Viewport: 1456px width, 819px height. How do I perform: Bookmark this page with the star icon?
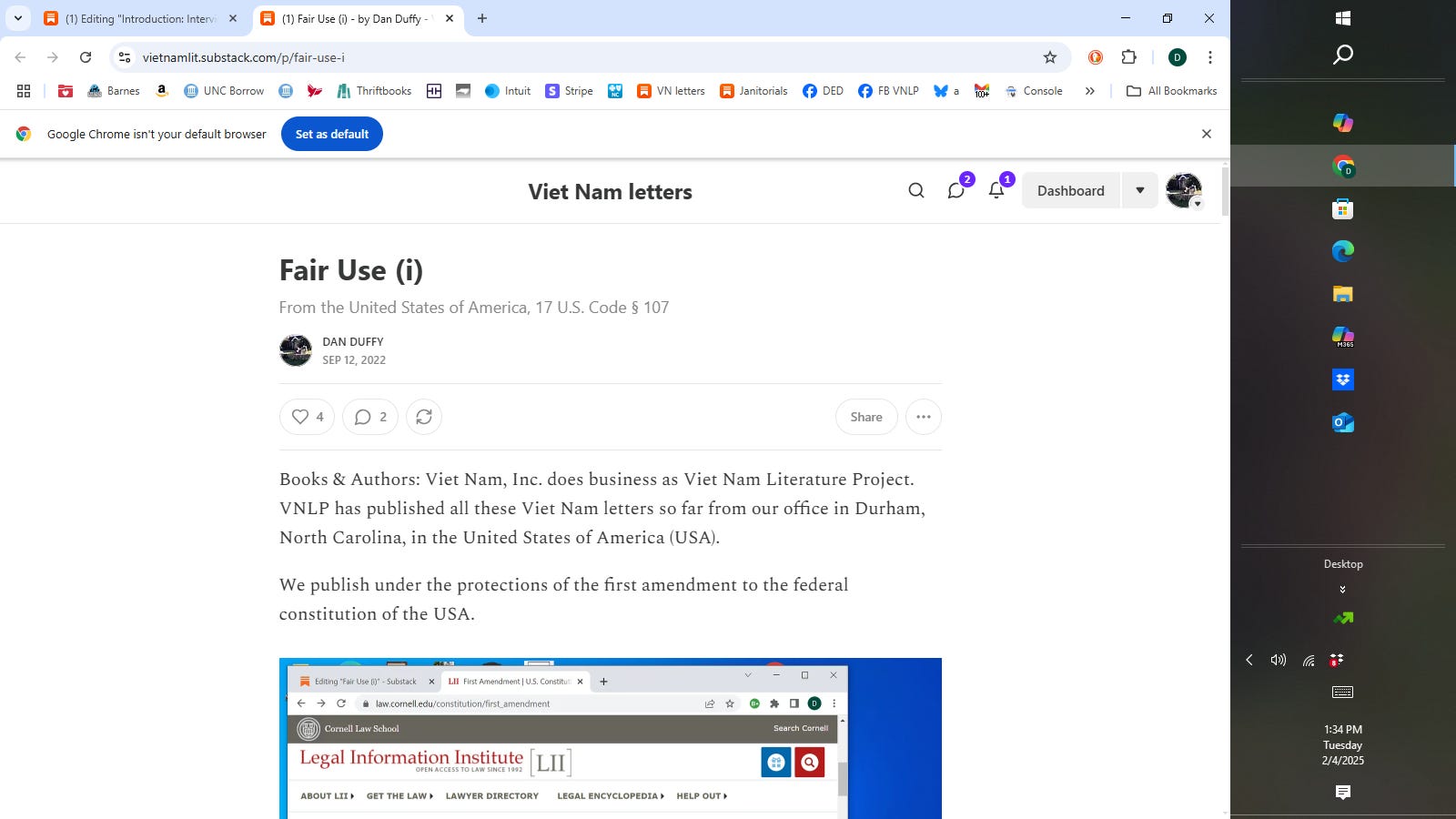click(x=1050, y=57)
